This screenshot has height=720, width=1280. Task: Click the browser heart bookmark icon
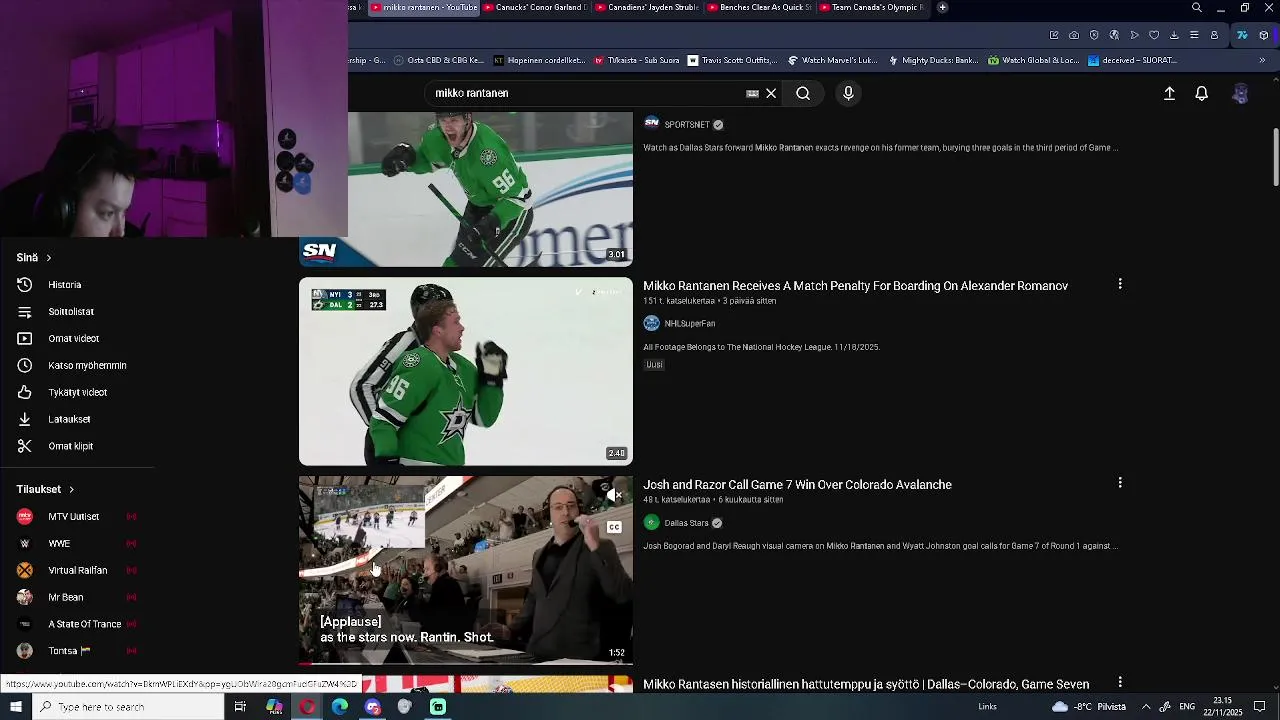[x=1154, y=35]
